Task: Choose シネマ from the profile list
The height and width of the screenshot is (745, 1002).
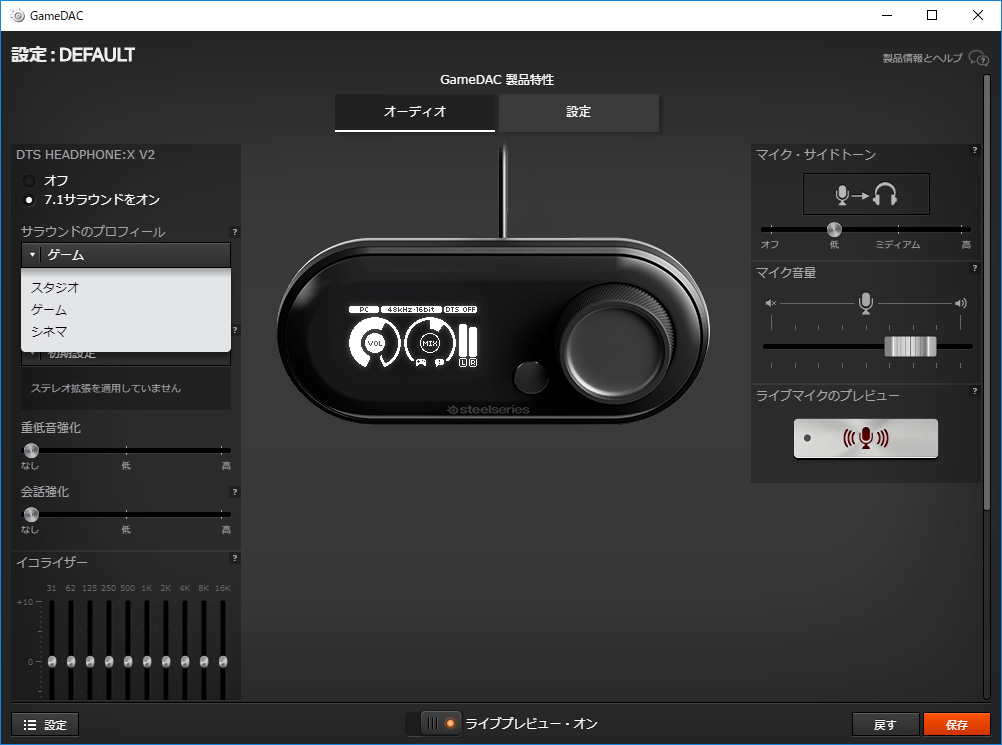Action: point(126,332)
